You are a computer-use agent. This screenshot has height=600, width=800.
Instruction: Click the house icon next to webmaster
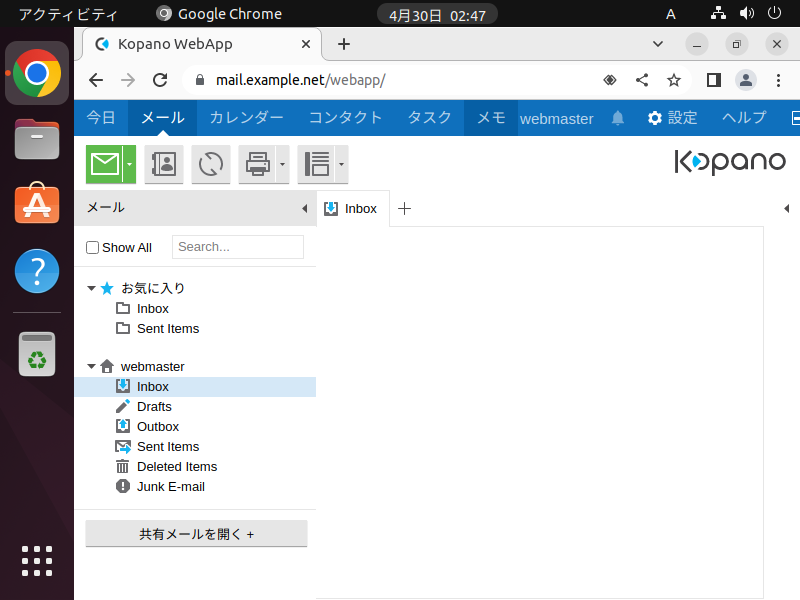pos(107,366)
